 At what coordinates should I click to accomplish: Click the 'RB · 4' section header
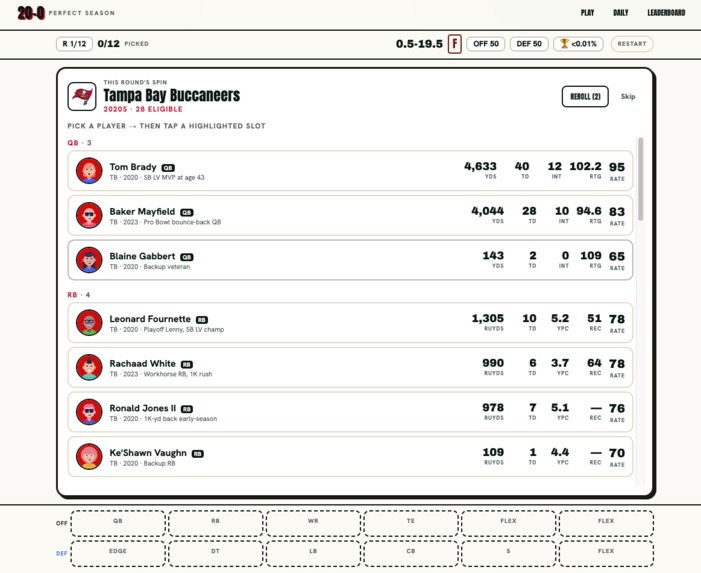pos(79,295)
